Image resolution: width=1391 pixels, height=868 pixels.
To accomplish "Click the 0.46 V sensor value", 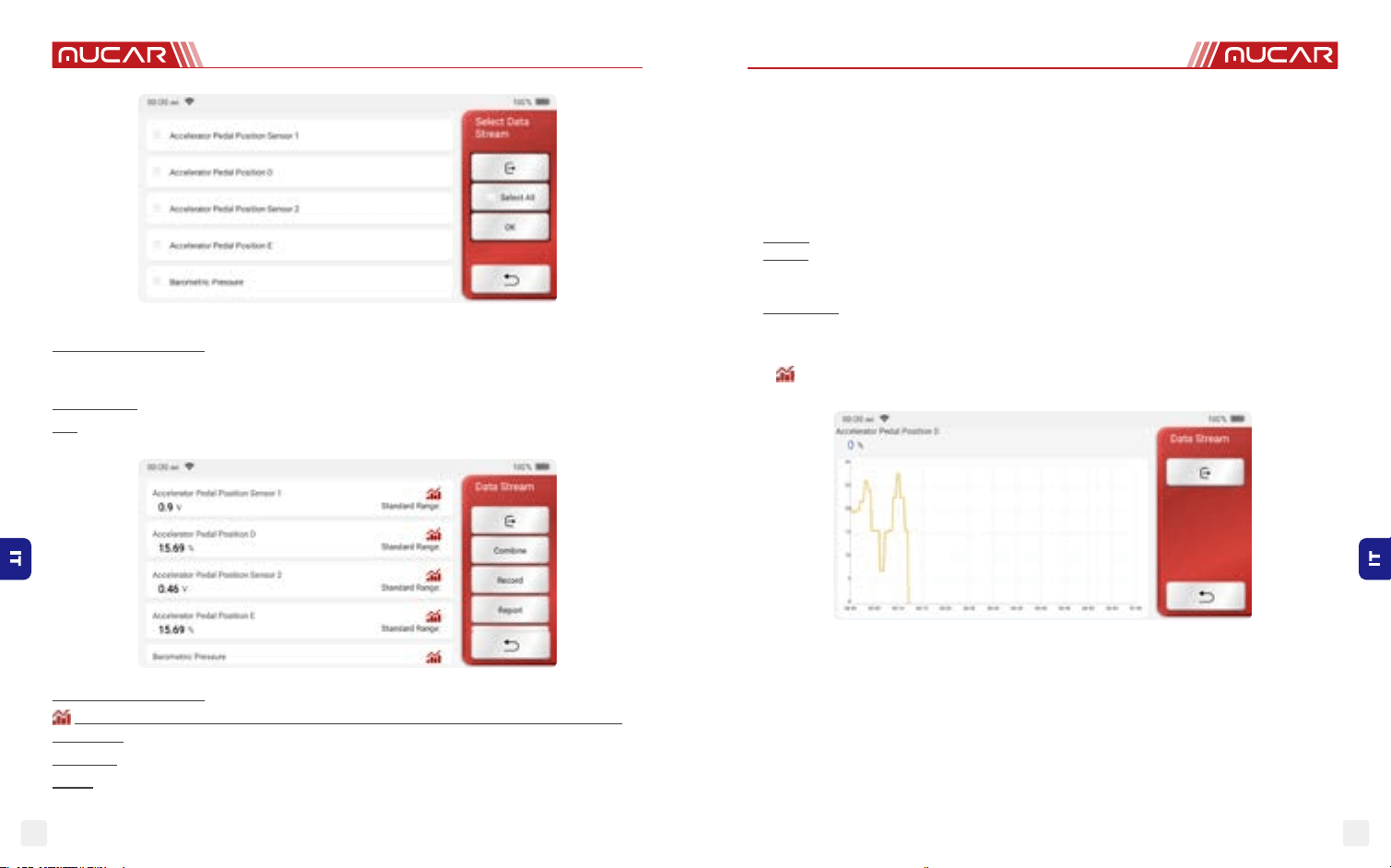I will point(172,589).
